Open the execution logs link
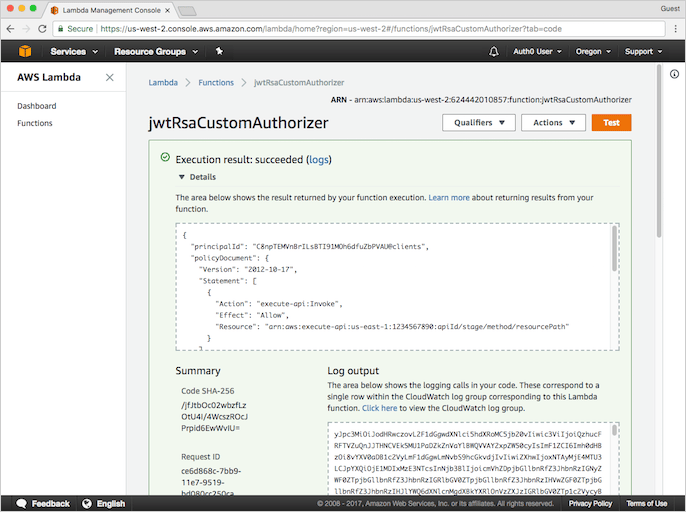686x512 pixels. click(318, 160)
